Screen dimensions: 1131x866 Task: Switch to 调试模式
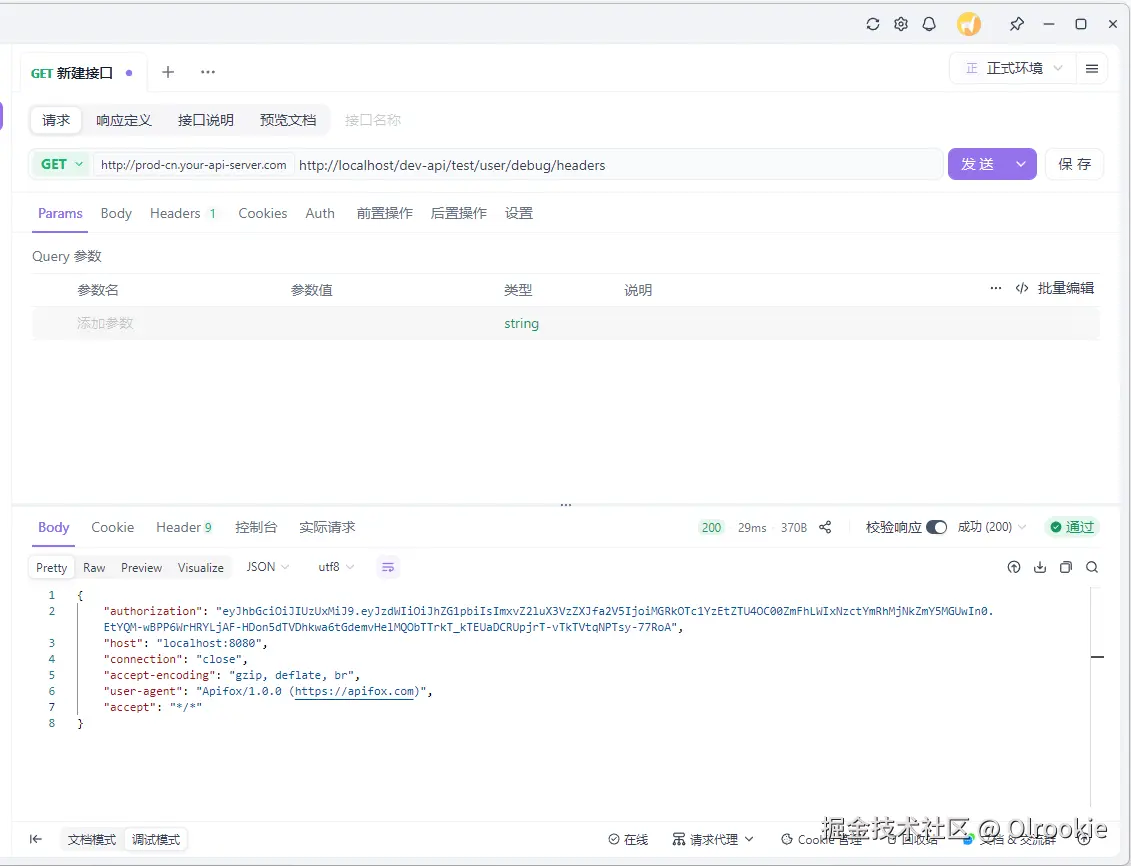155,839
